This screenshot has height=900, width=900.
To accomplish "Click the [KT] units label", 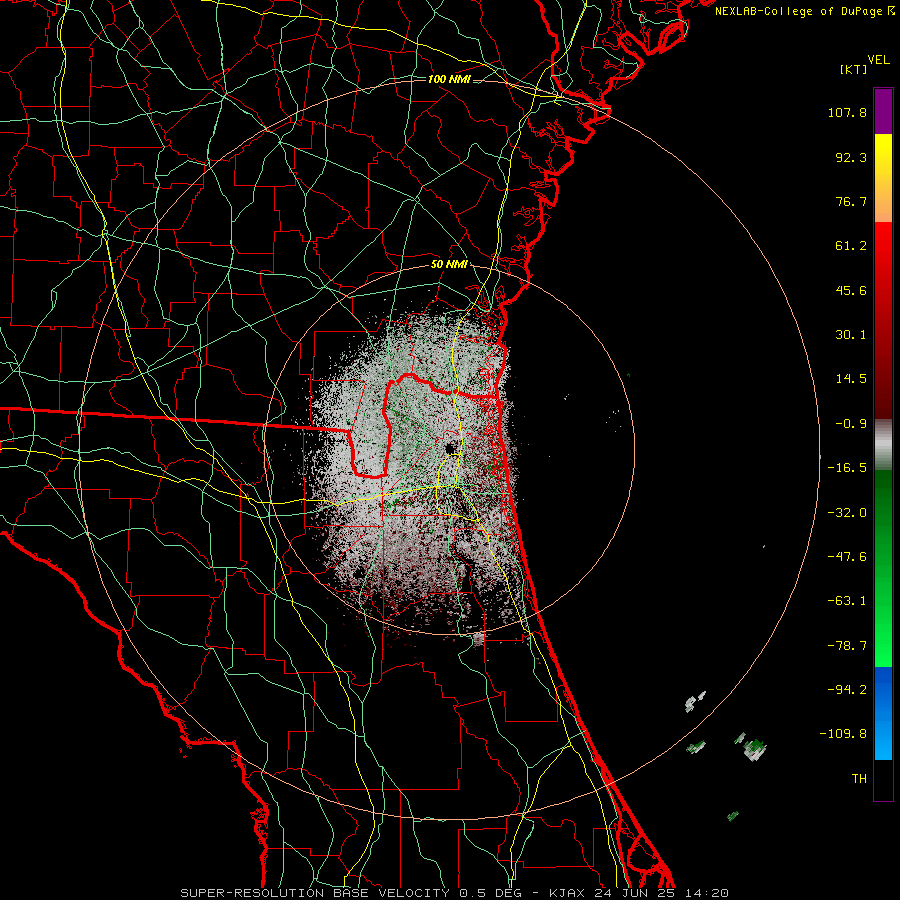I will [854, 69].
